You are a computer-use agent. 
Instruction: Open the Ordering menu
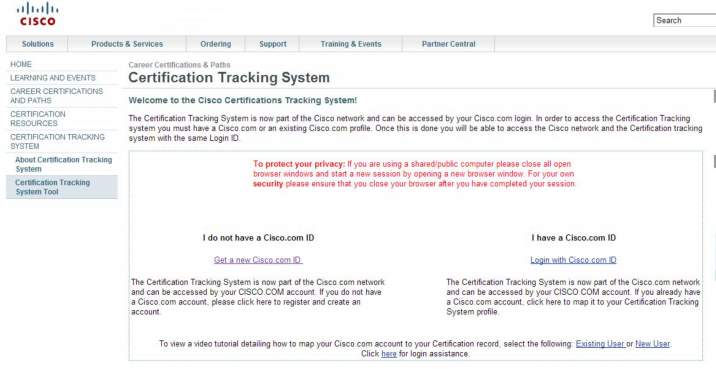[x=216, y=44]
